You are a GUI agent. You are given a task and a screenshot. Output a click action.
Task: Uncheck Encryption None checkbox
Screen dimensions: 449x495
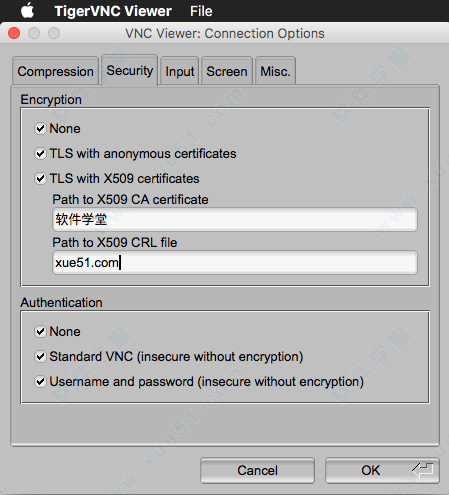[x=40, y=128]
